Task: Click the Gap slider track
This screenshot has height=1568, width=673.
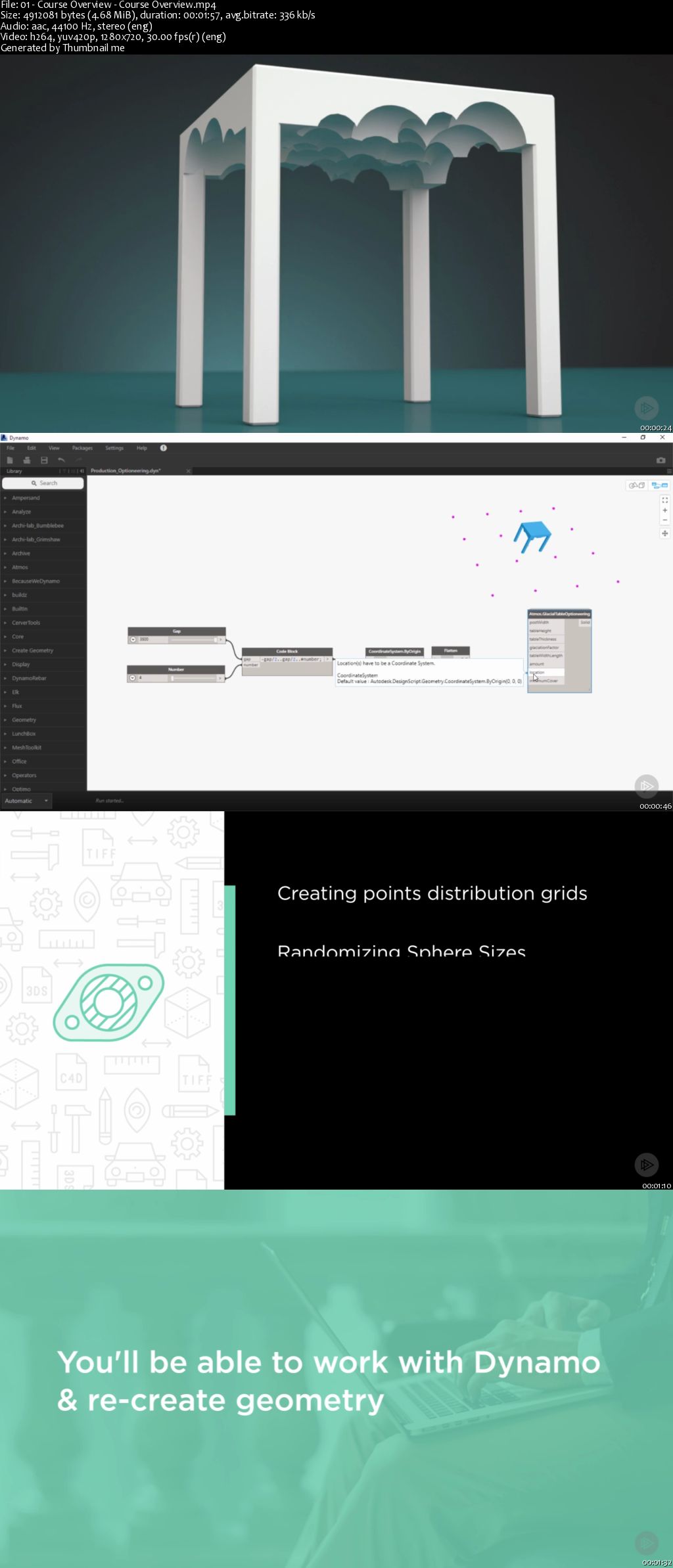Action: 193,639
